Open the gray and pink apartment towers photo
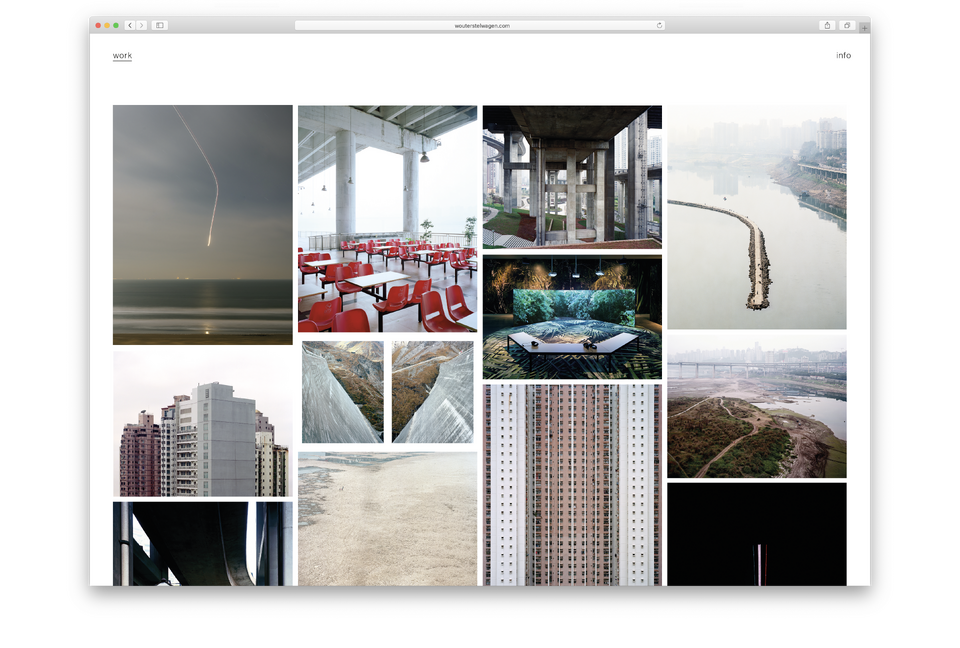 [x=203, y=423]
